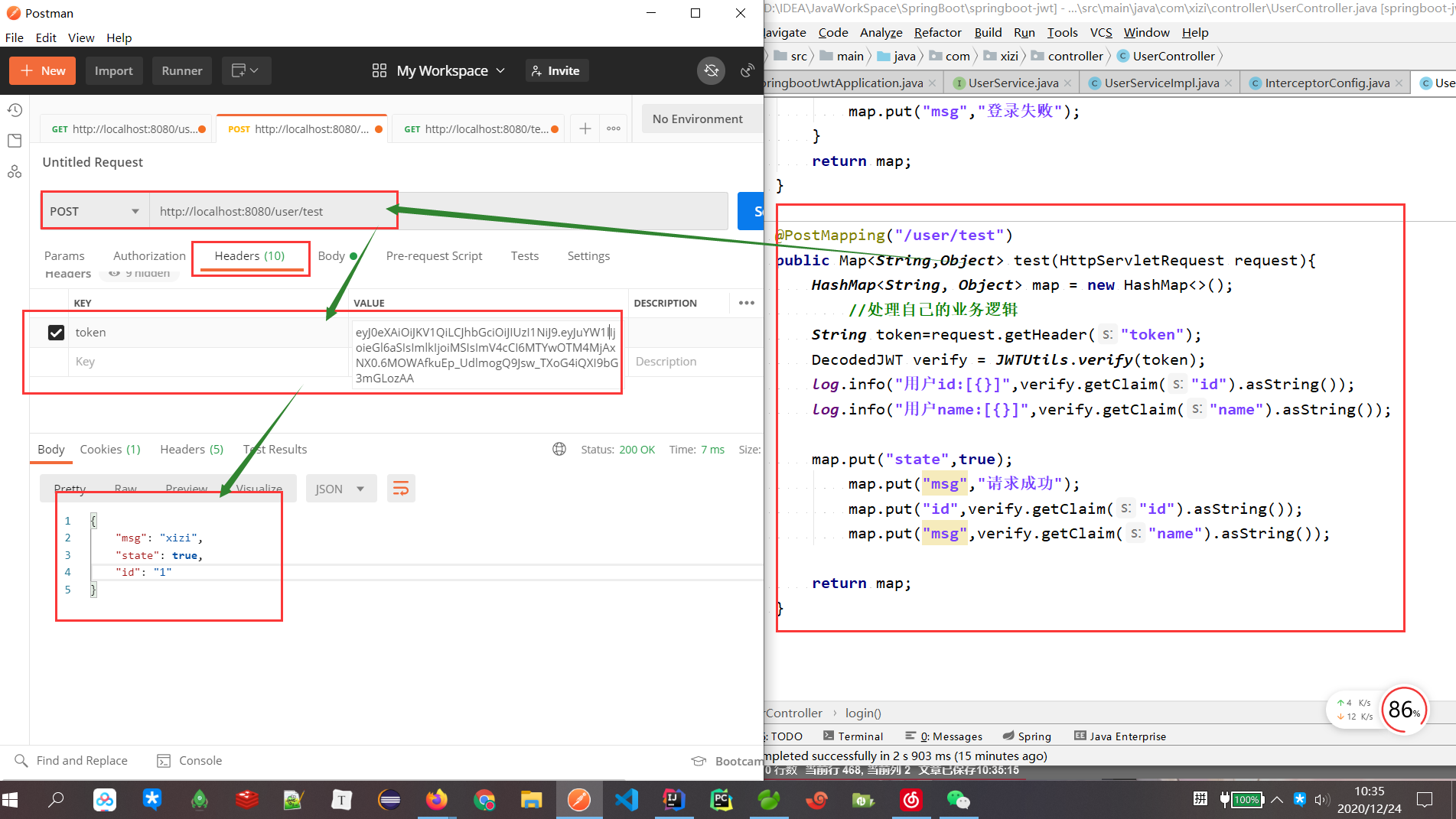The height and width of the screenshot is (819, 1456).
Task: Open the HTTP method POST dropdown
Action: point(95,211)
